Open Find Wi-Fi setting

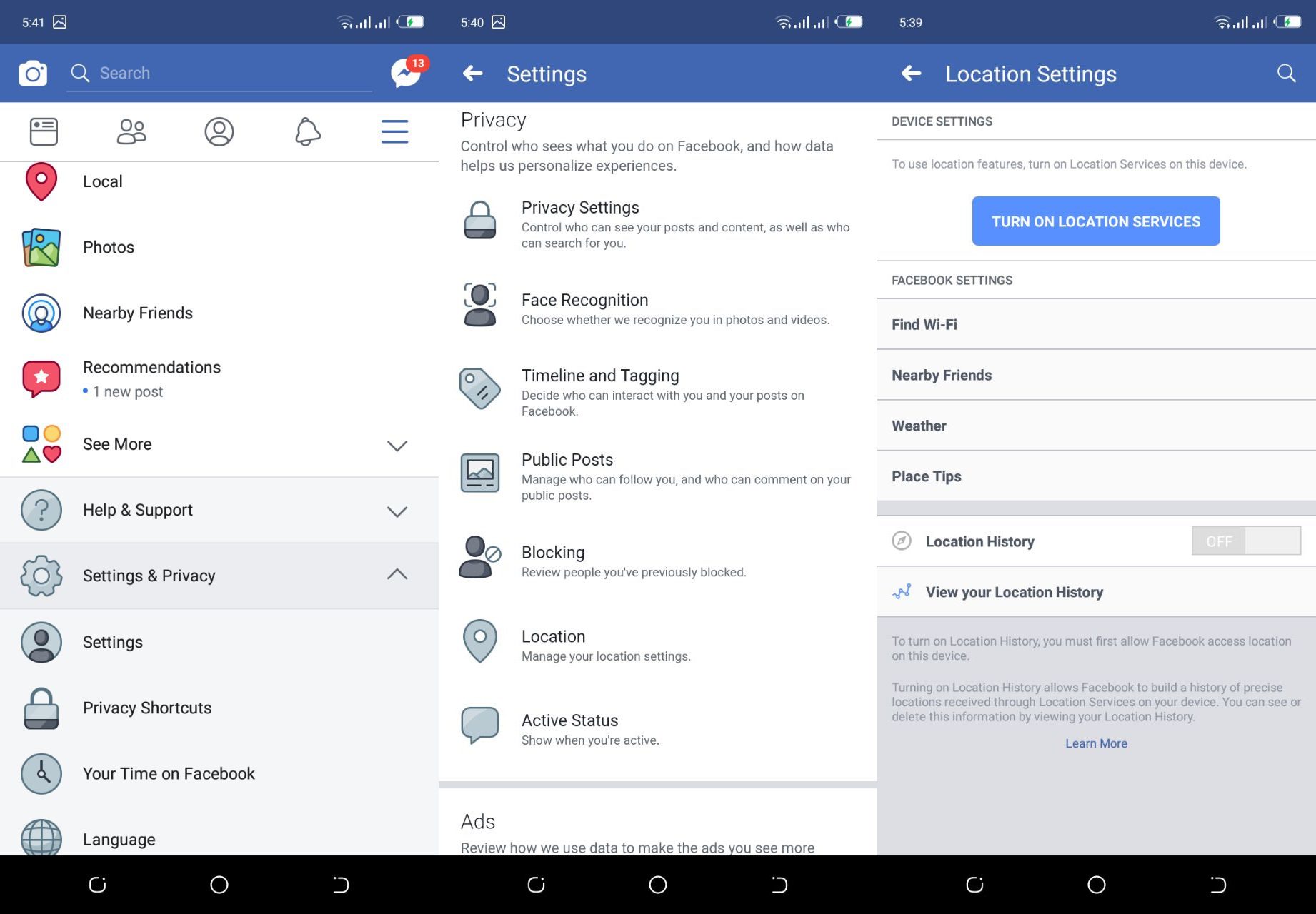1097,325
